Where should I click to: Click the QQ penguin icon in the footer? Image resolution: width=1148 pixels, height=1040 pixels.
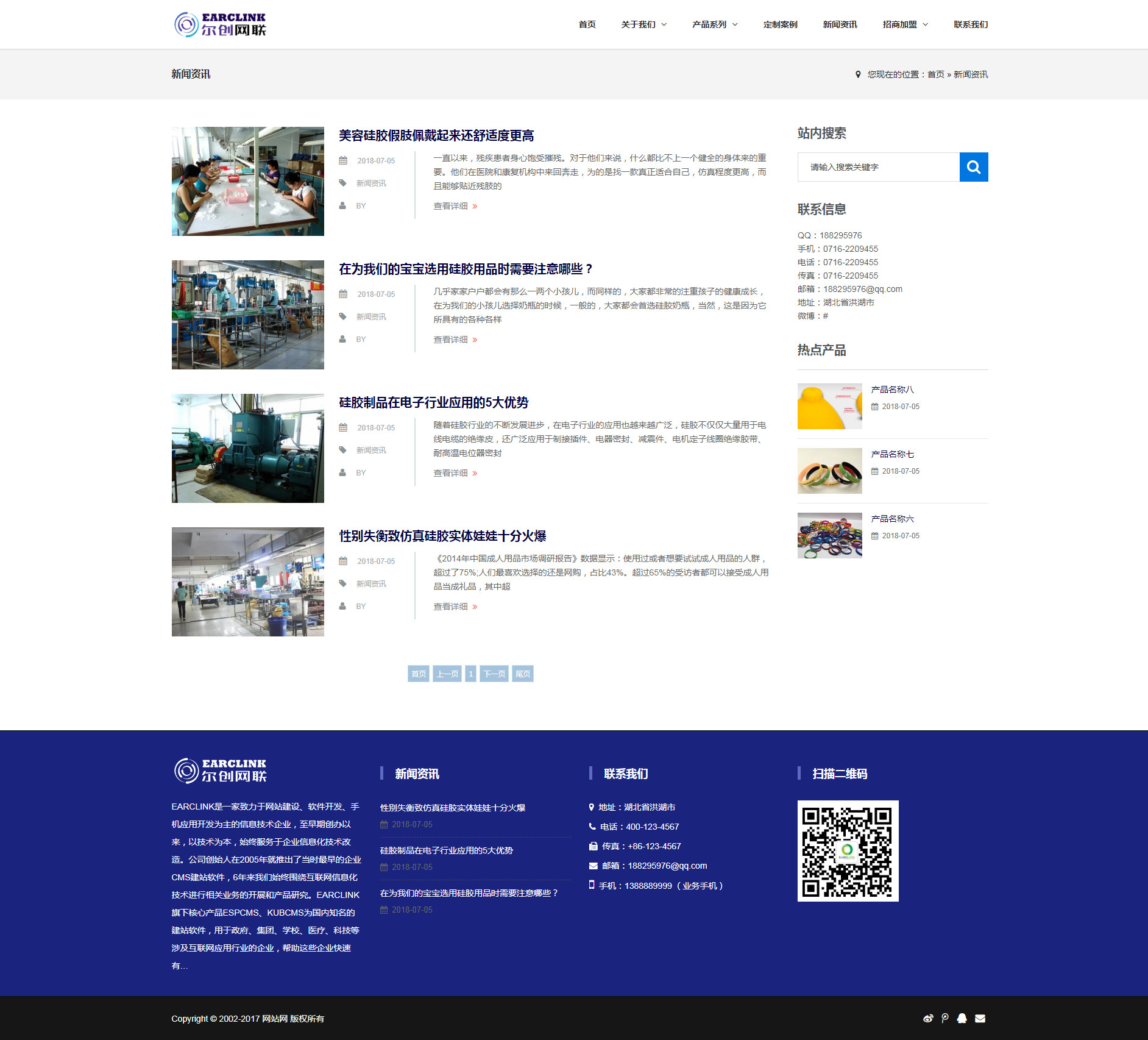tap(963, 1018)
